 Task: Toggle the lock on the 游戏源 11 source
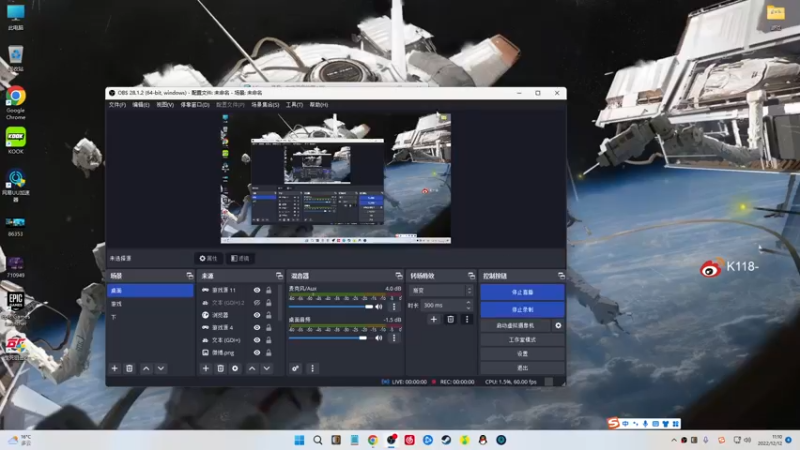click(x=269, y=290)
